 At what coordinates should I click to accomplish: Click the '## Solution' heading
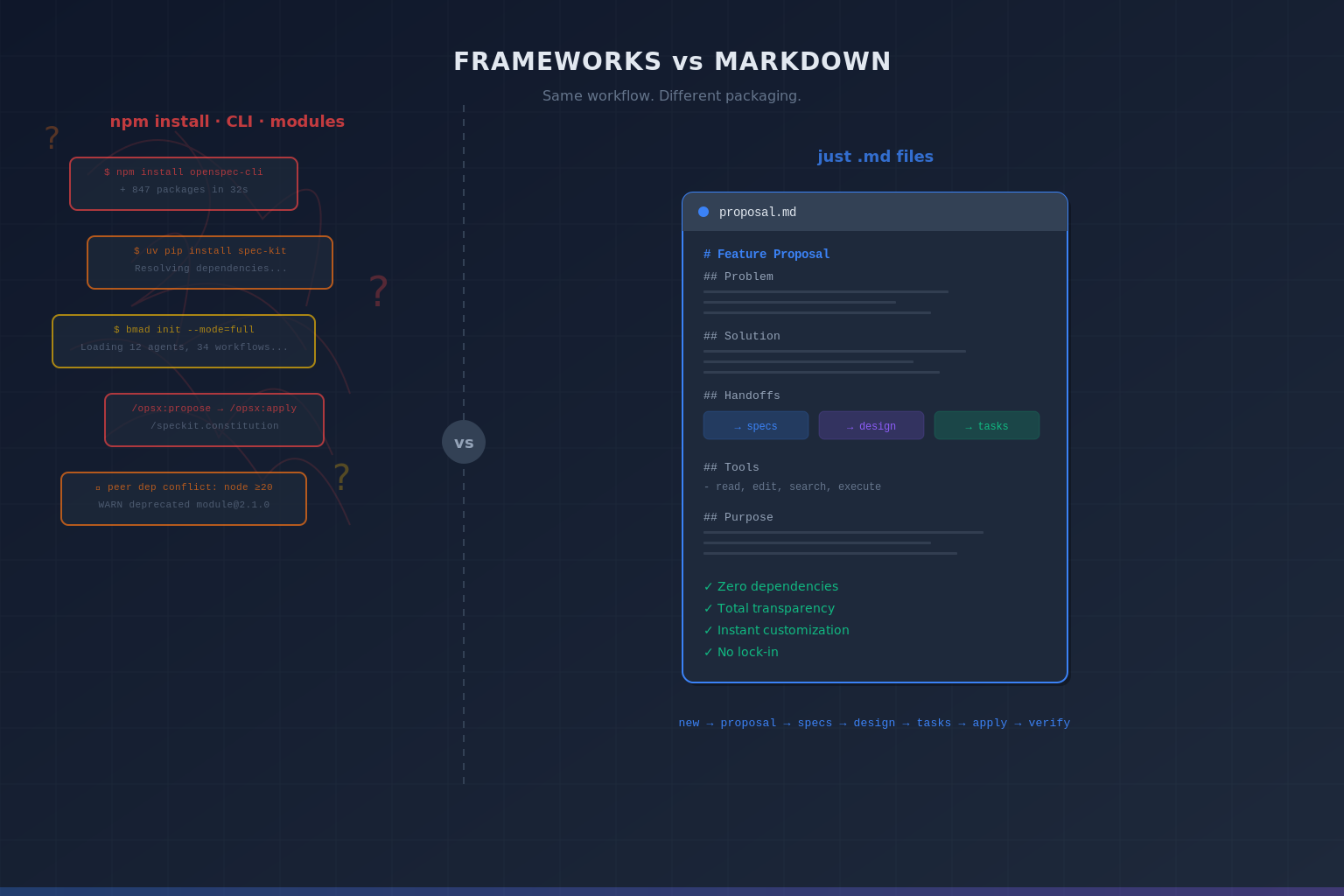point(742,337)
